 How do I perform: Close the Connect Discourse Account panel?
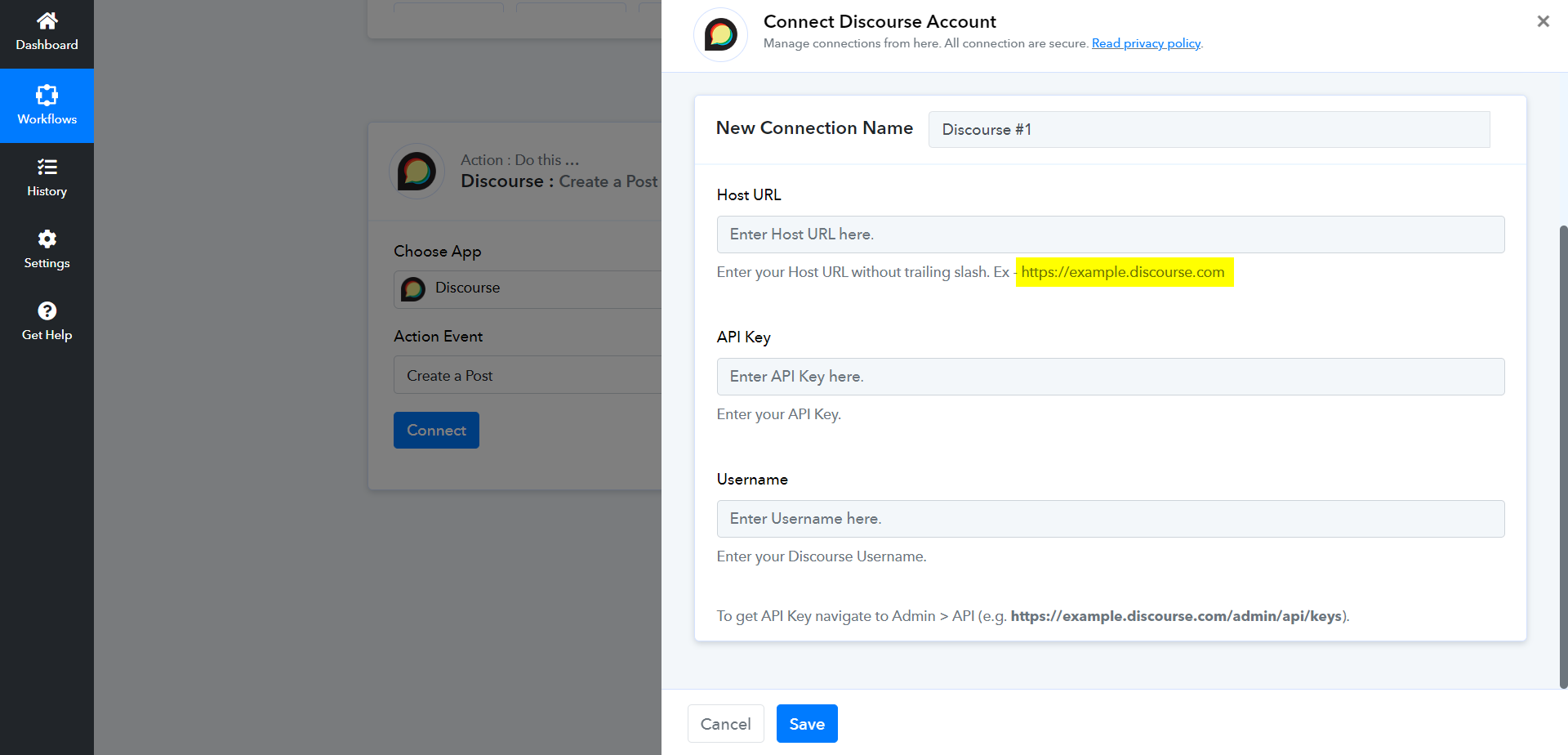click(1543, 21)
